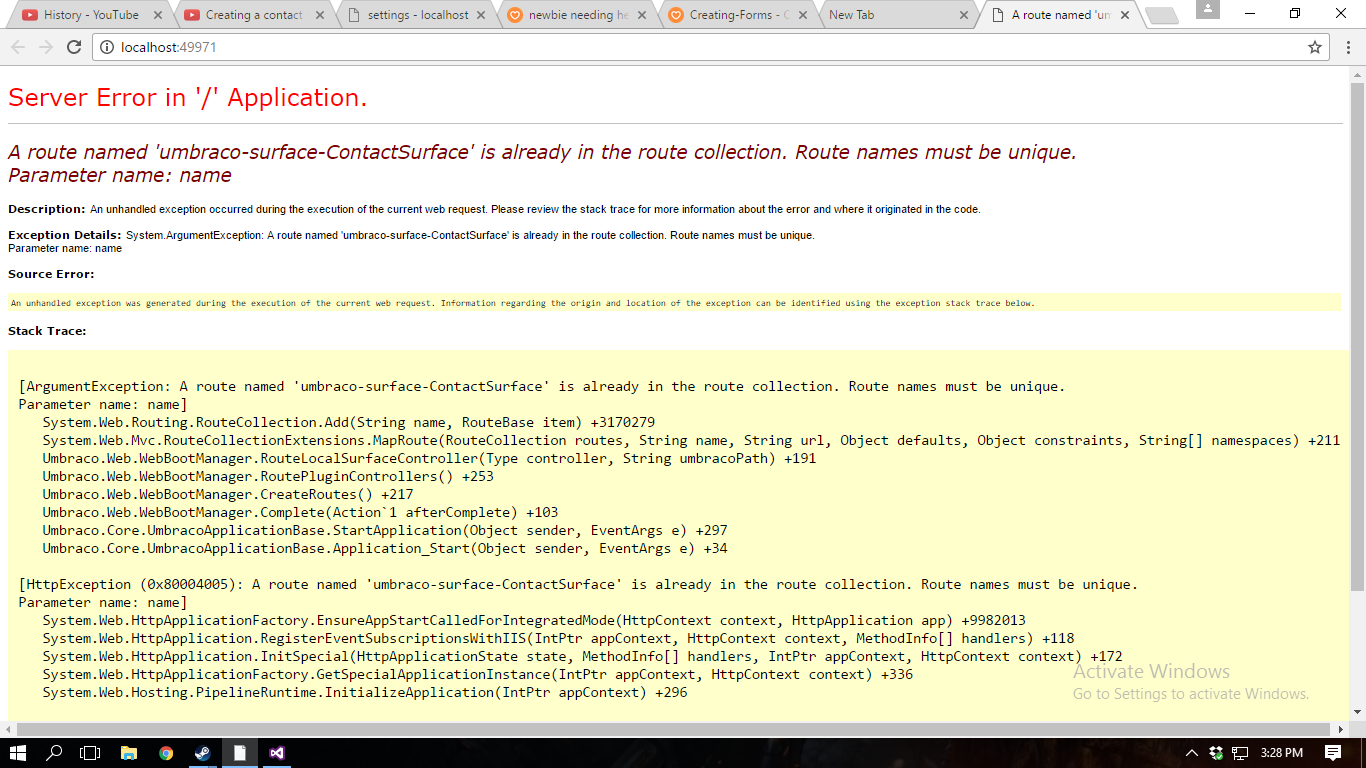Viewport: 1366px width, 768px height.
Task: Open the Windows Action Center notifications
Action: click(x=1333, y=753)
